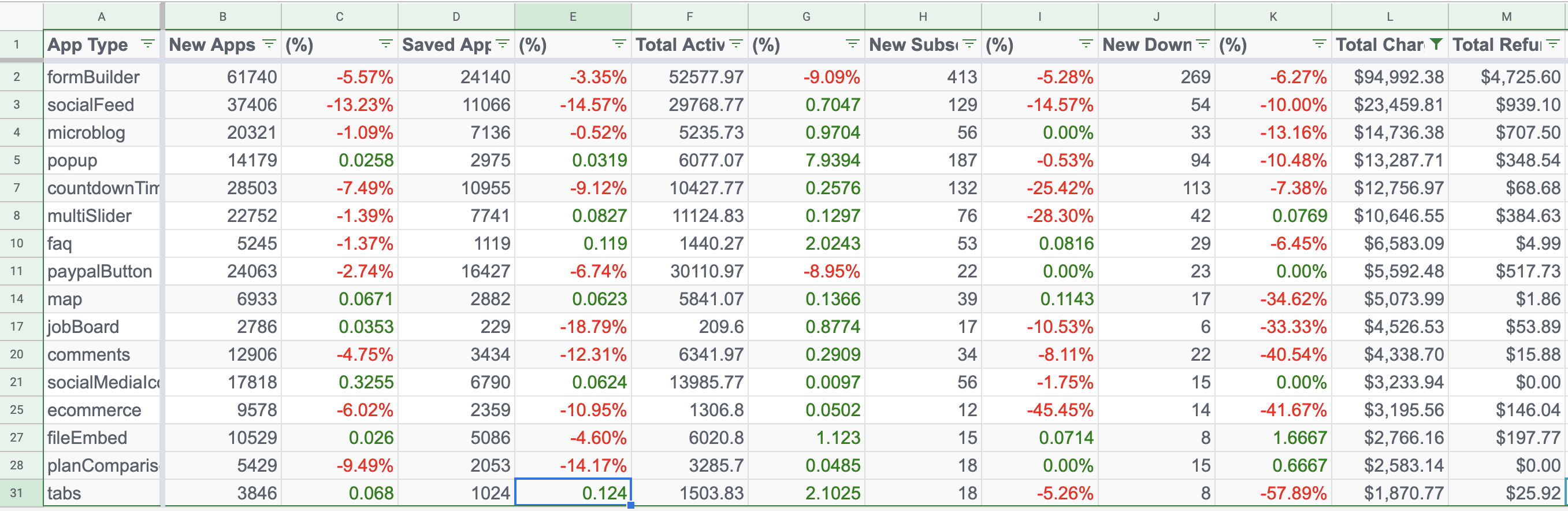Open filter icon in column C header
Image resolution: width=1568 pixels, height=511 pixels.
coord(385,44)
